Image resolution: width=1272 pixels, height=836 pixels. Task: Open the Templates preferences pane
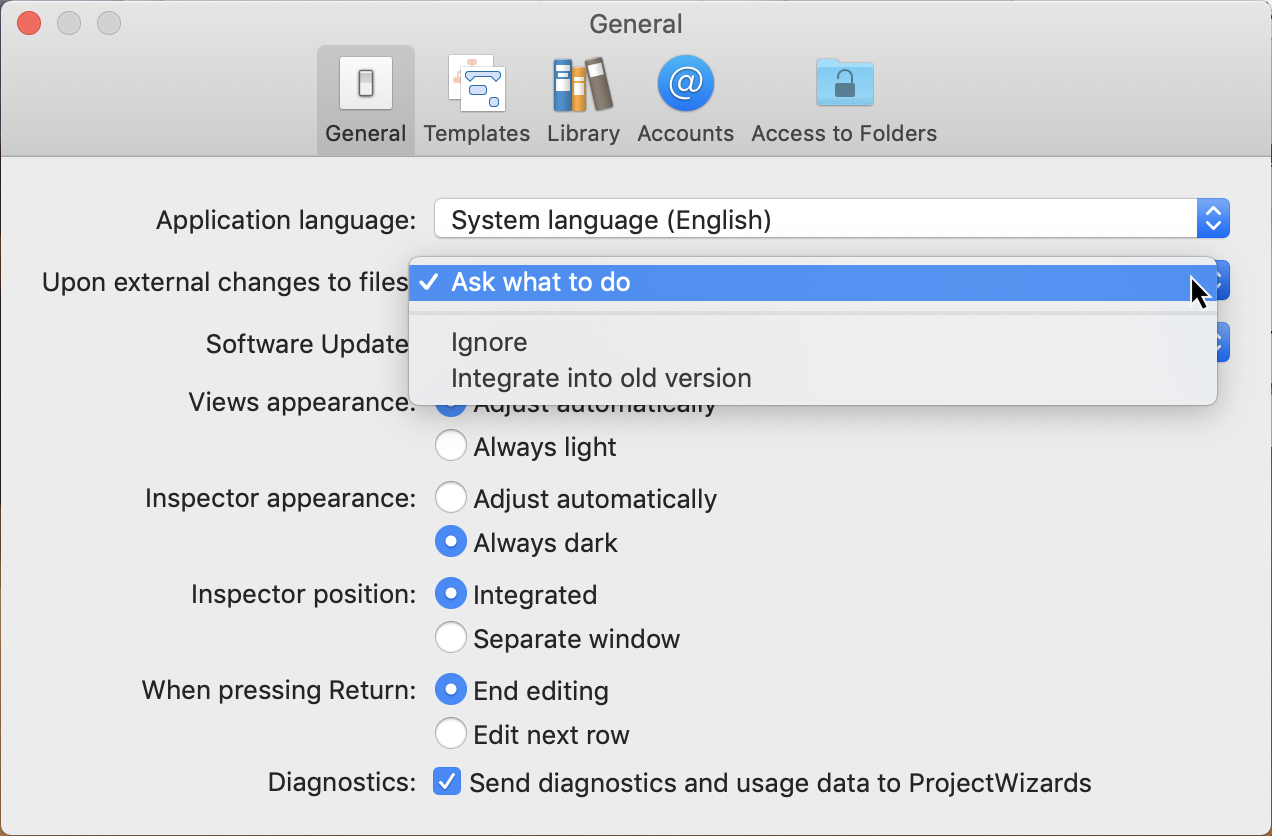click(476, 98)
